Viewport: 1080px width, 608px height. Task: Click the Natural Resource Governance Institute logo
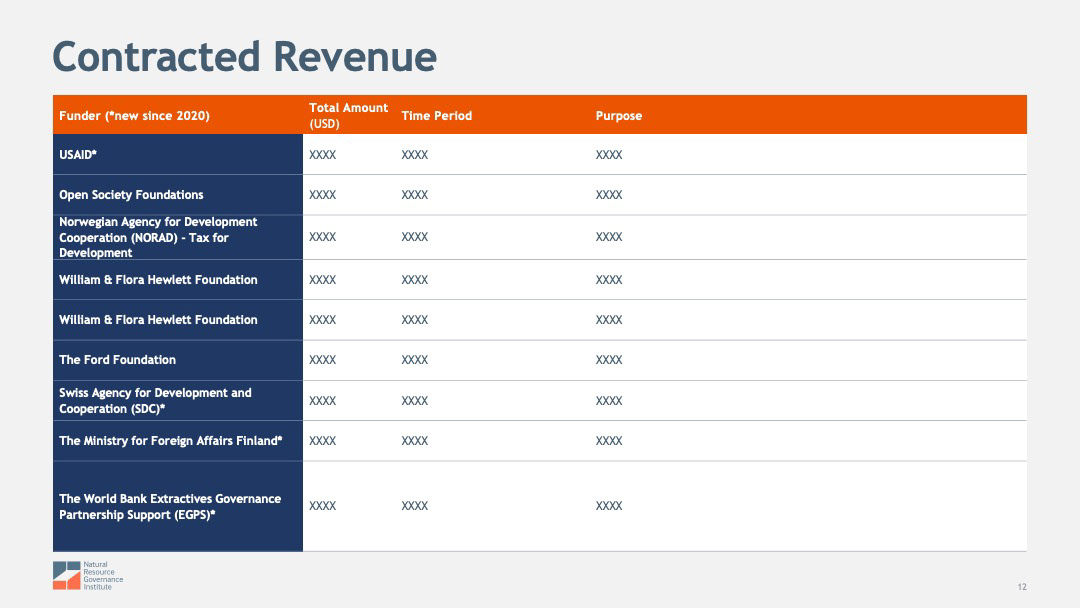pyautogui.click(x=88, y=576)
